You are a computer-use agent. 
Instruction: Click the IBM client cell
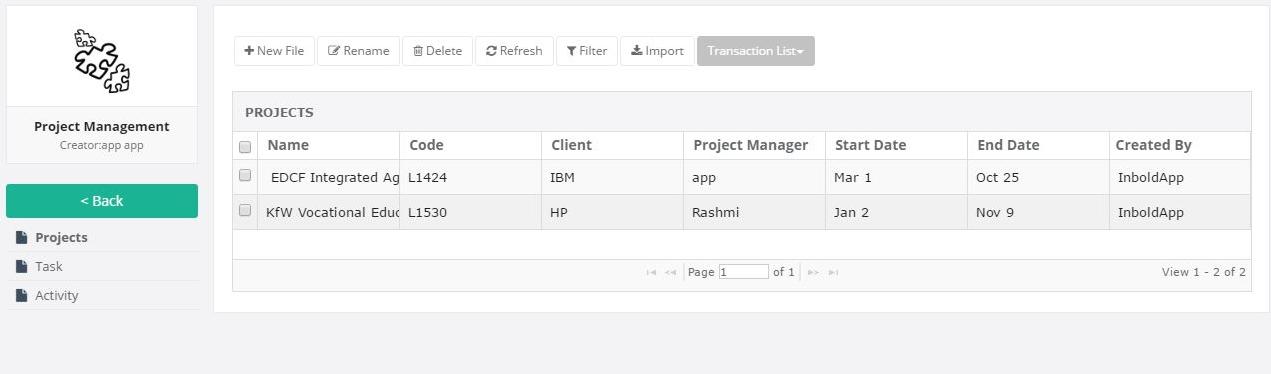(x=613, y=177)
